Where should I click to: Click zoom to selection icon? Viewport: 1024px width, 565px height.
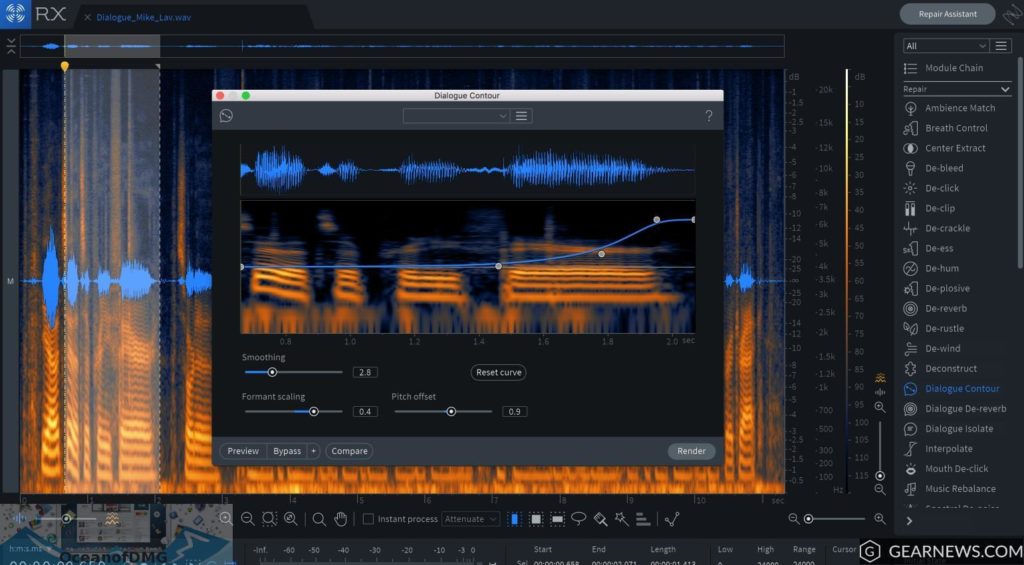coord(269,519)
